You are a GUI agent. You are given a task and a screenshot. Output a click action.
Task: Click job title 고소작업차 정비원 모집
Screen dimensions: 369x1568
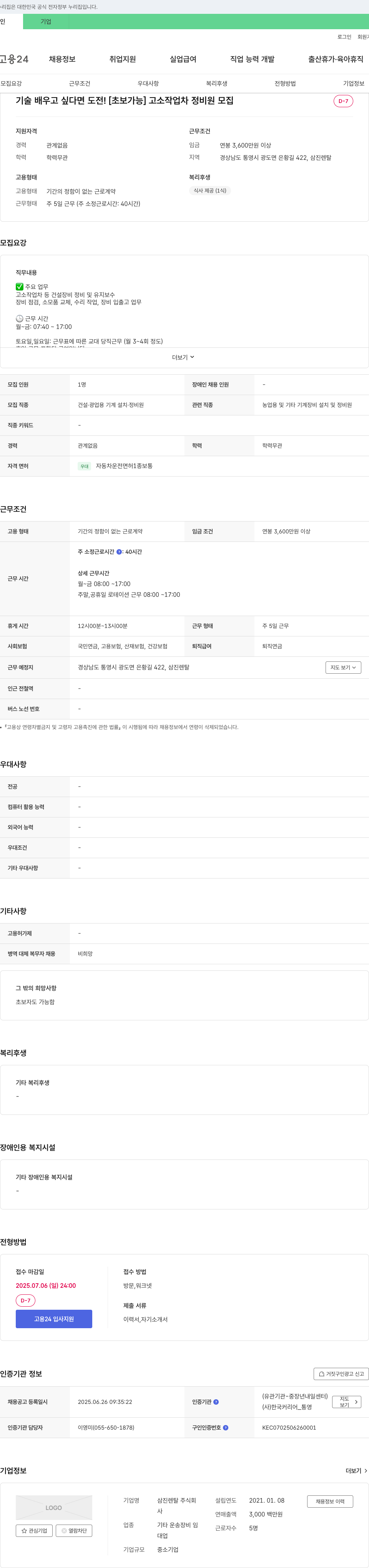point(125,100)
